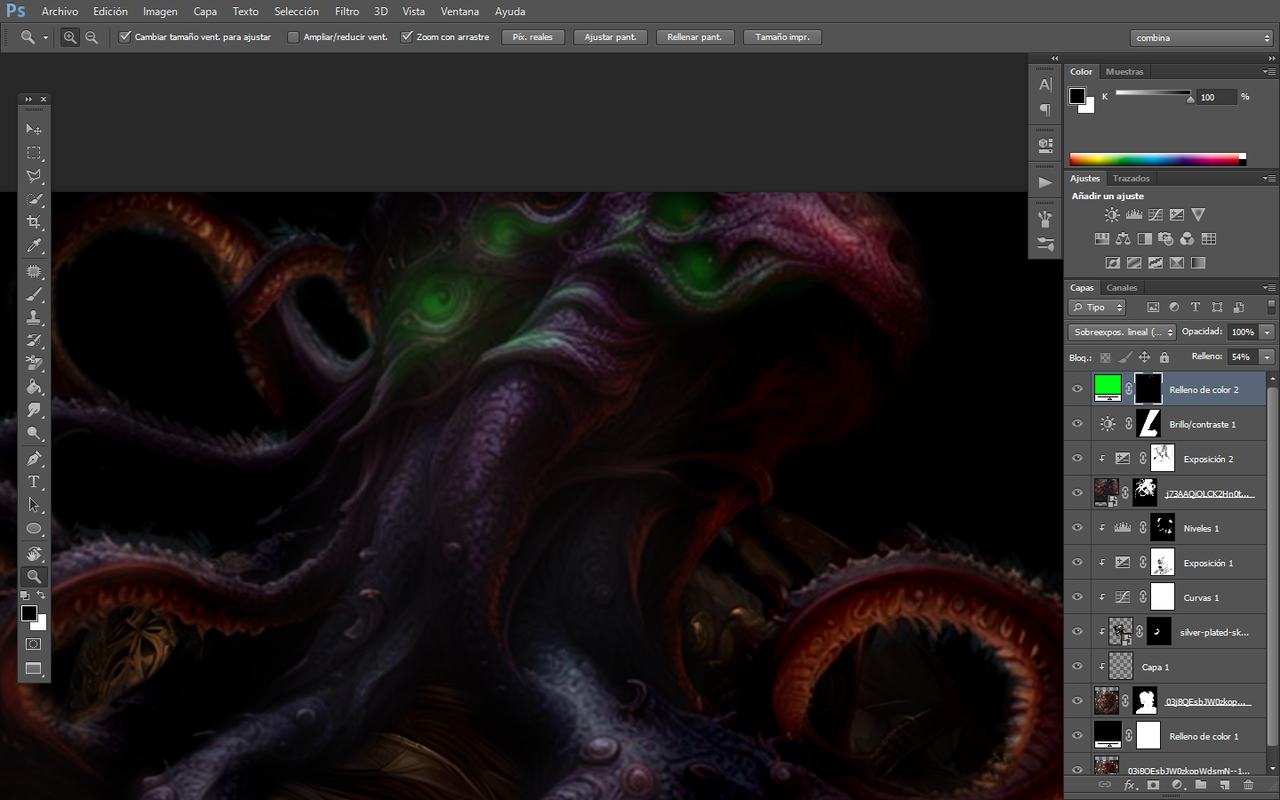Open the Opacidad slider dropdown arrow

pyautogui.click(x=1268, y=332)
